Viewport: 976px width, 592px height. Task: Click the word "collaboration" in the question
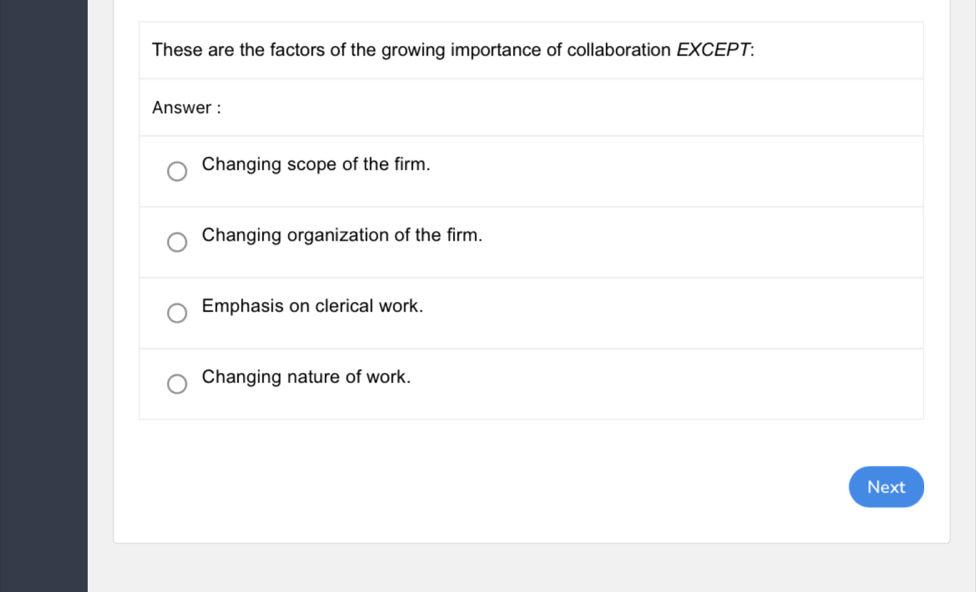point(618,50)
